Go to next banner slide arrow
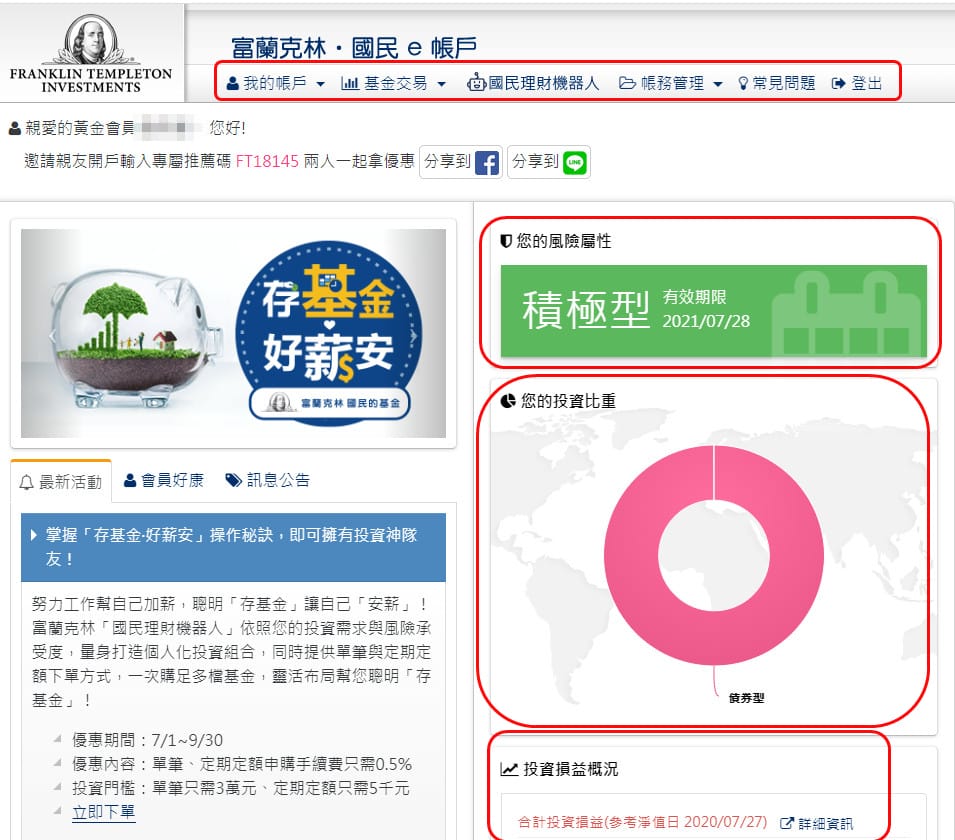The image size is (955, 840). (x=414, y=336)
